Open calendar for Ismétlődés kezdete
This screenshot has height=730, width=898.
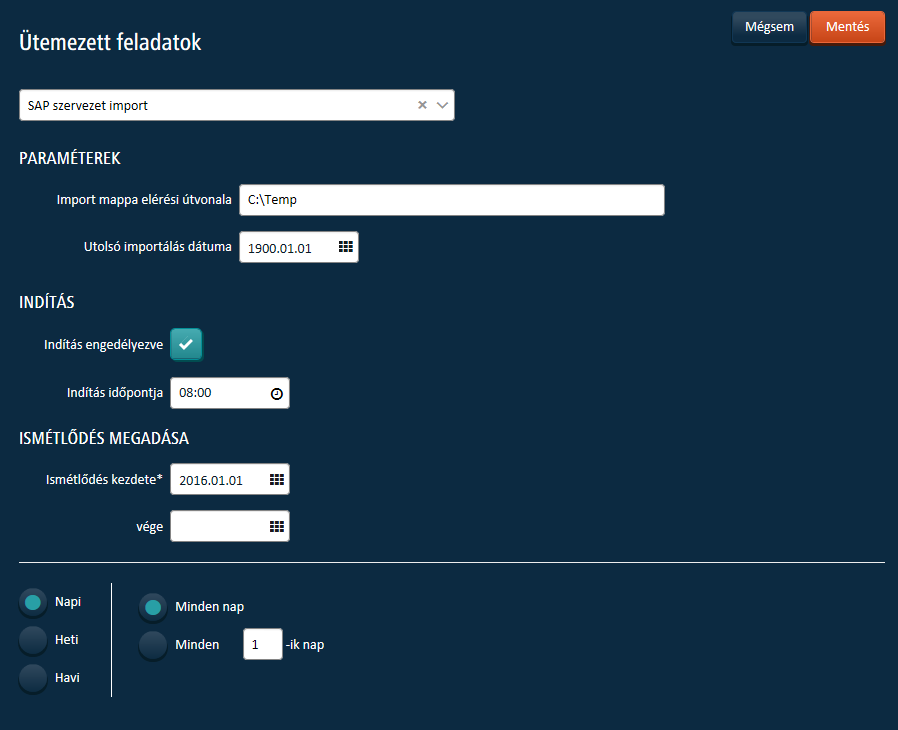(277, 479)
